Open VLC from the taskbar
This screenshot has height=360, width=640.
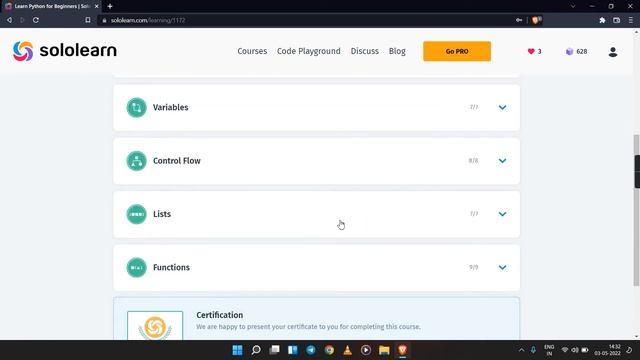pyautogui.click(x=347, y=350)
